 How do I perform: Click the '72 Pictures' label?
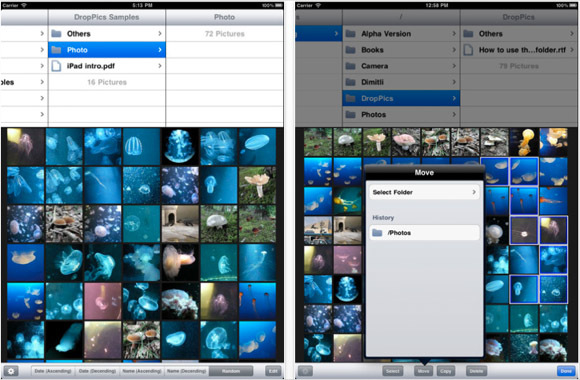(225, 34)
